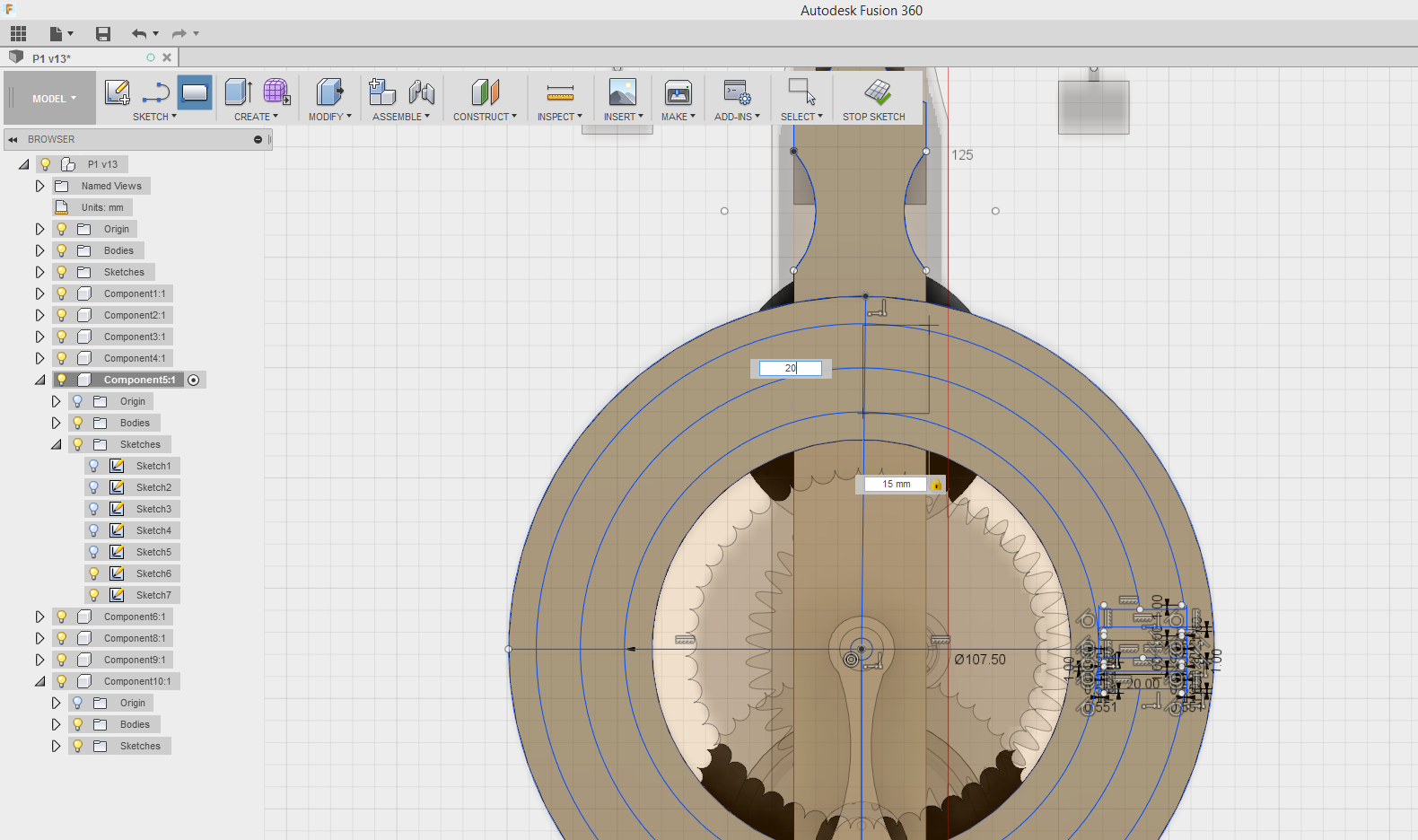Select the New Component assemble icon
Screen dimensions: 1418x840
tap(382, 92)
